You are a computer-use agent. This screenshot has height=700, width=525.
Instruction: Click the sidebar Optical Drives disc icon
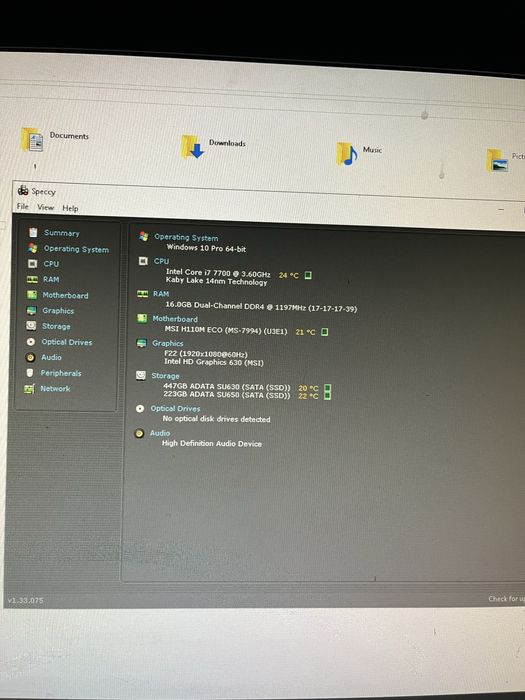31,342
